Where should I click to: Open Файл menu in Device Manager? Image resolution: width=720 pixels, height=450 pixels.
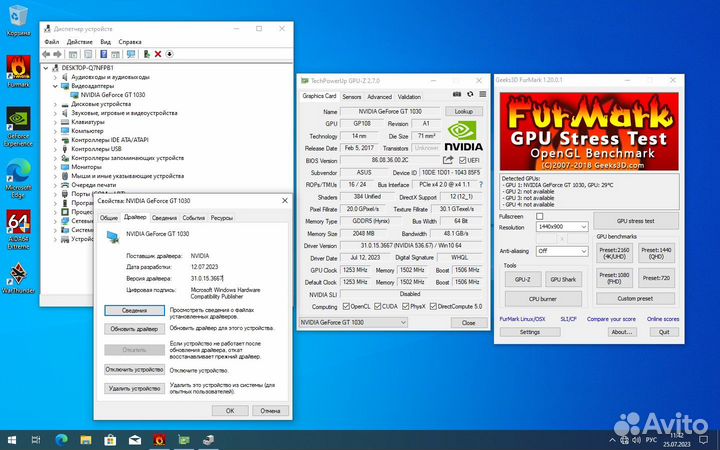point(51,42)
